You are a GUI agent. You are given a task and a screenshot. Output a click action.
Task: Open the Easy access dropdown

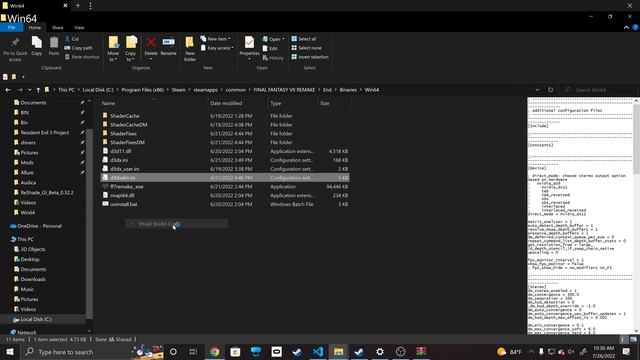pos(217,48)
